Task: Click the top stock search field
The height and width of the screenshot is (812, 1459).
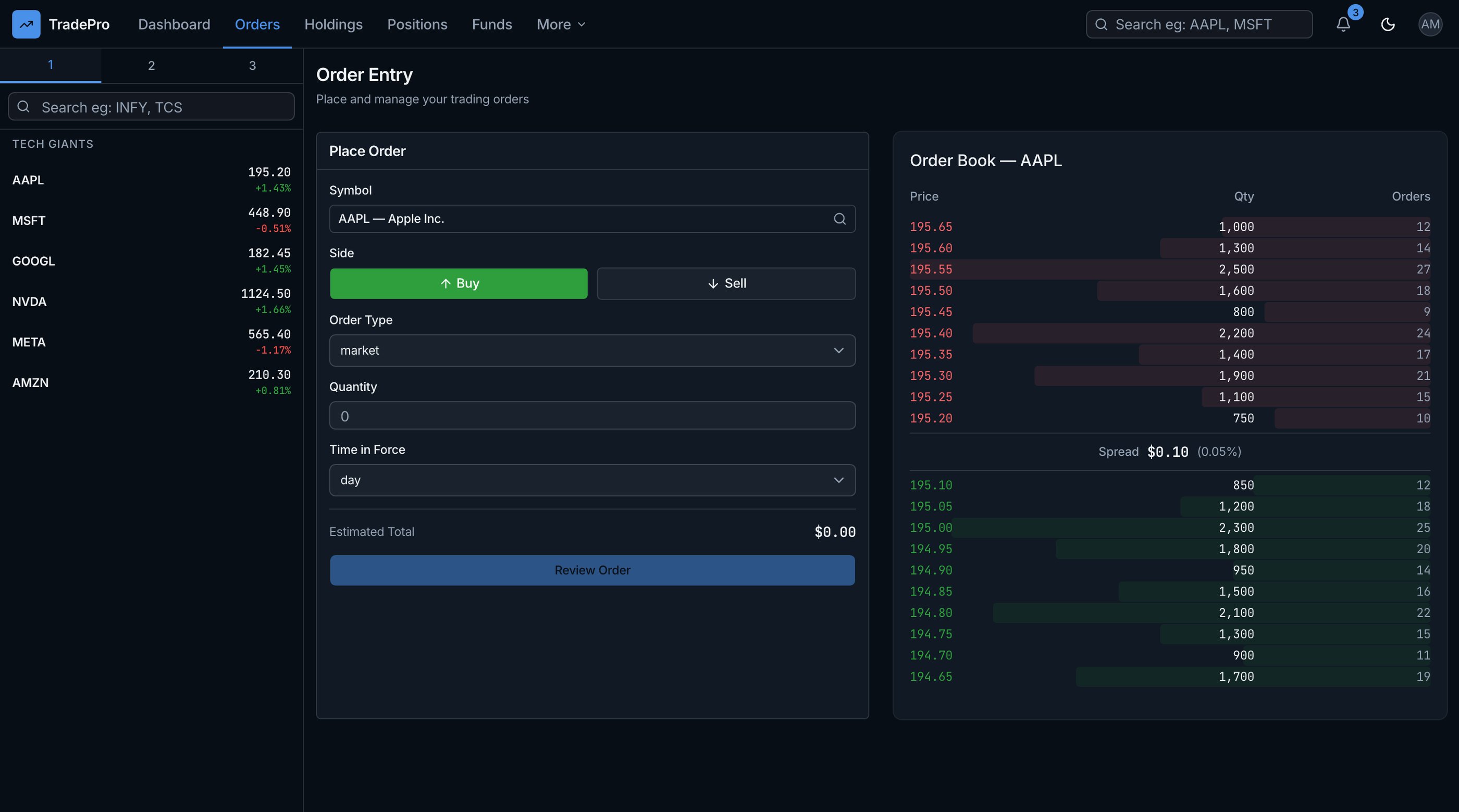Action: pos(1199,24)
